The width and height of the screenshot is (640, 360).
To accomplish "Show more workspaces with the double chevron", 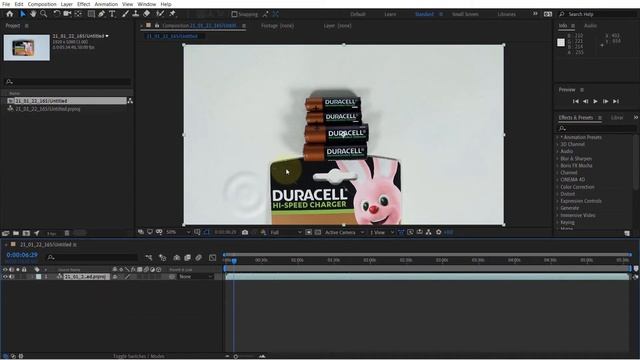I will (535, 14).
